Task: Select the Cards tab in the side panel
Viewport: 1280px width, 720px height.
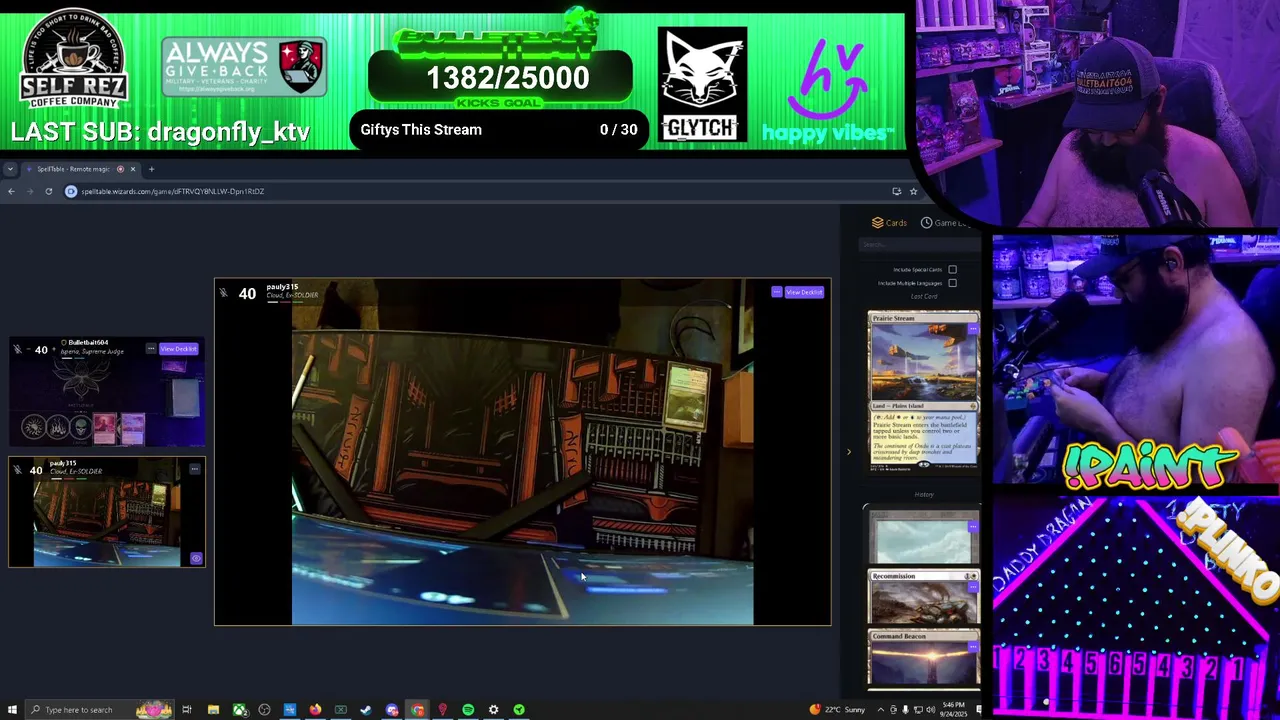Action: click(889, 223)
